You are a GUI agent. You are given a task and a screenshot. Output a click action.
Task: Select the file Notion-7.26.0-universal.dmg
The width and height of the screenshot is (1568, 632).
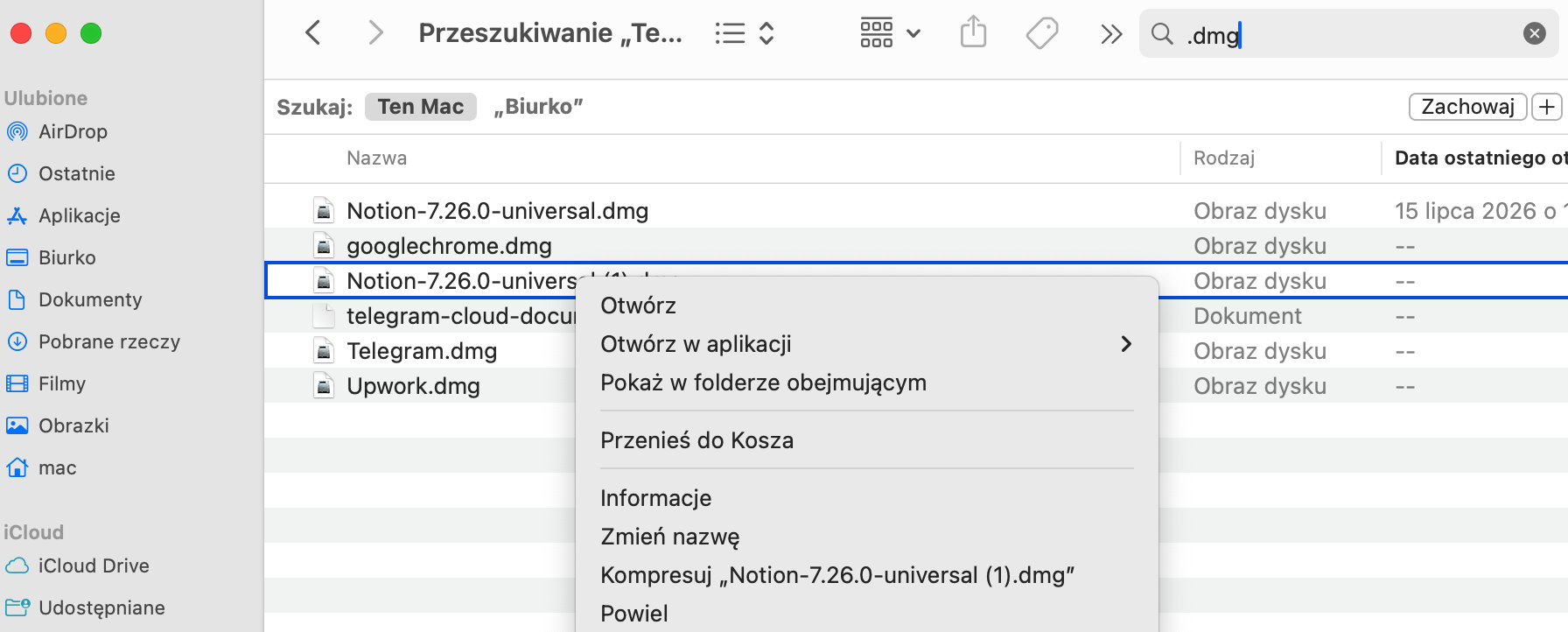click(x=497, y=211)
